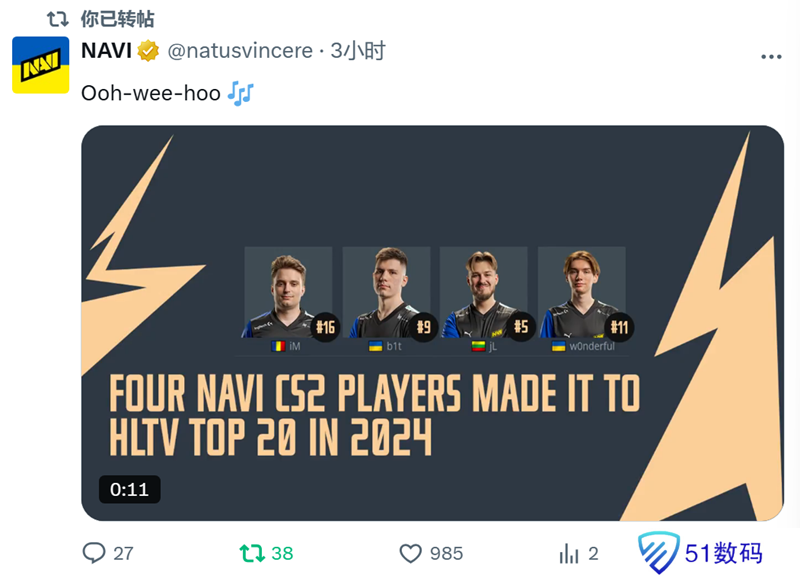Click the gold verified badge beside NAVI
The height and width of the screenshot is (578, 800).
point(148,50)
